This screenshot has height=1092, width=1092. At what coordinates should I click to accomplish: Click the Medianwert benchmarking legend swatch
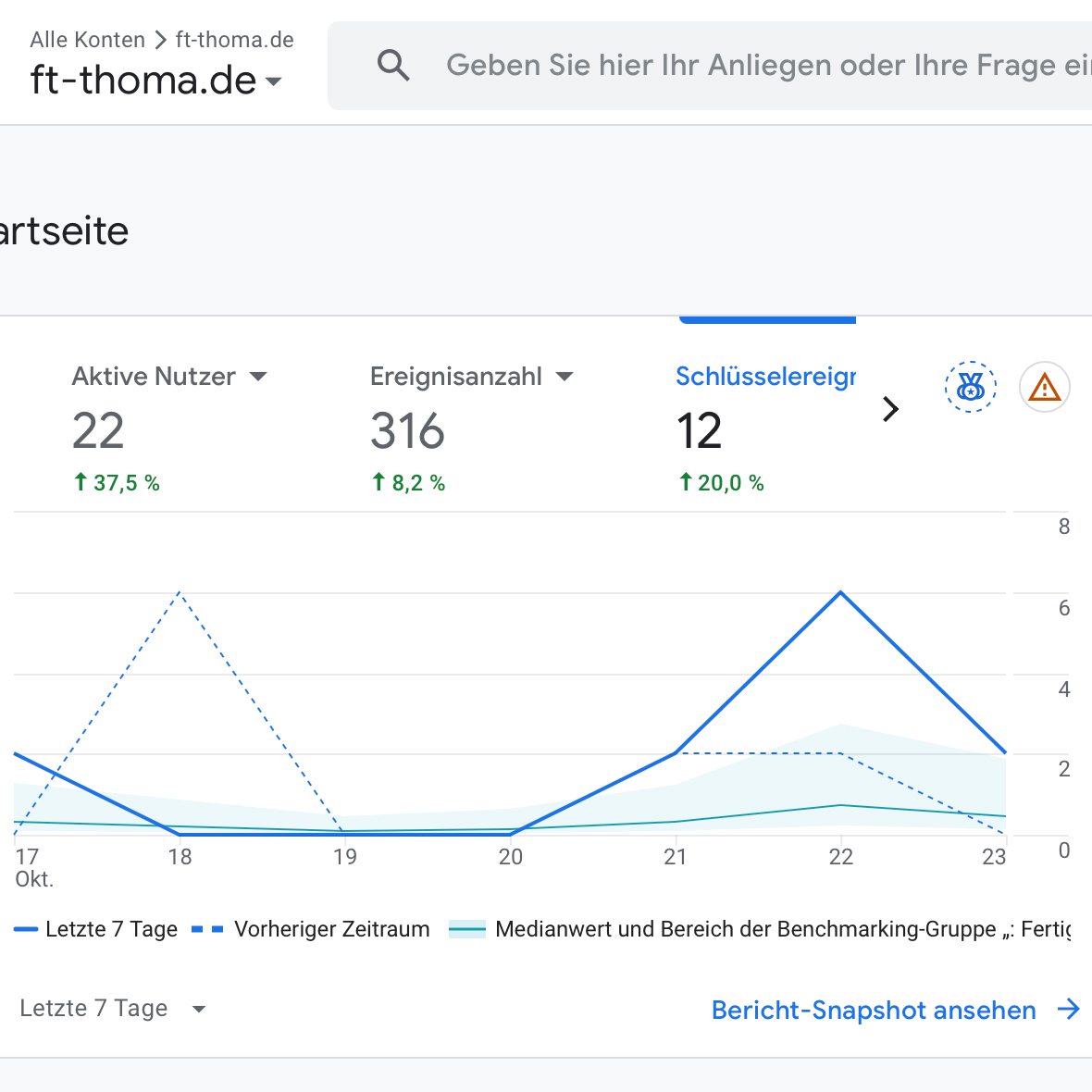[x=467, y=929]
